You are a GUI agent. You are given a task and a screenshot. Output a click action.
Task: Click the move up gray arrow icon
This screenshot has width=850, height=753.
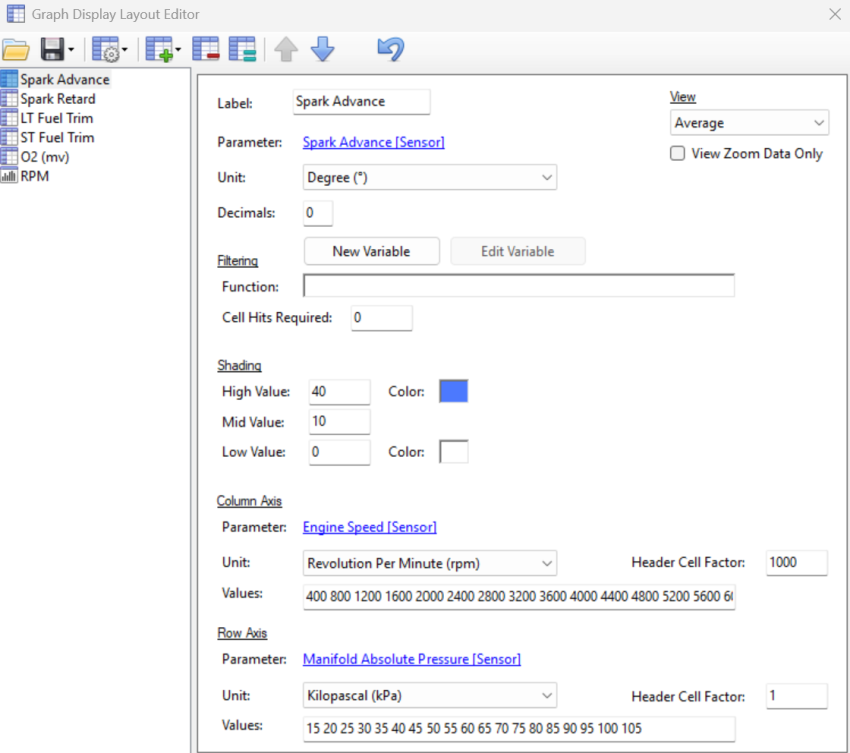[286, 49]
